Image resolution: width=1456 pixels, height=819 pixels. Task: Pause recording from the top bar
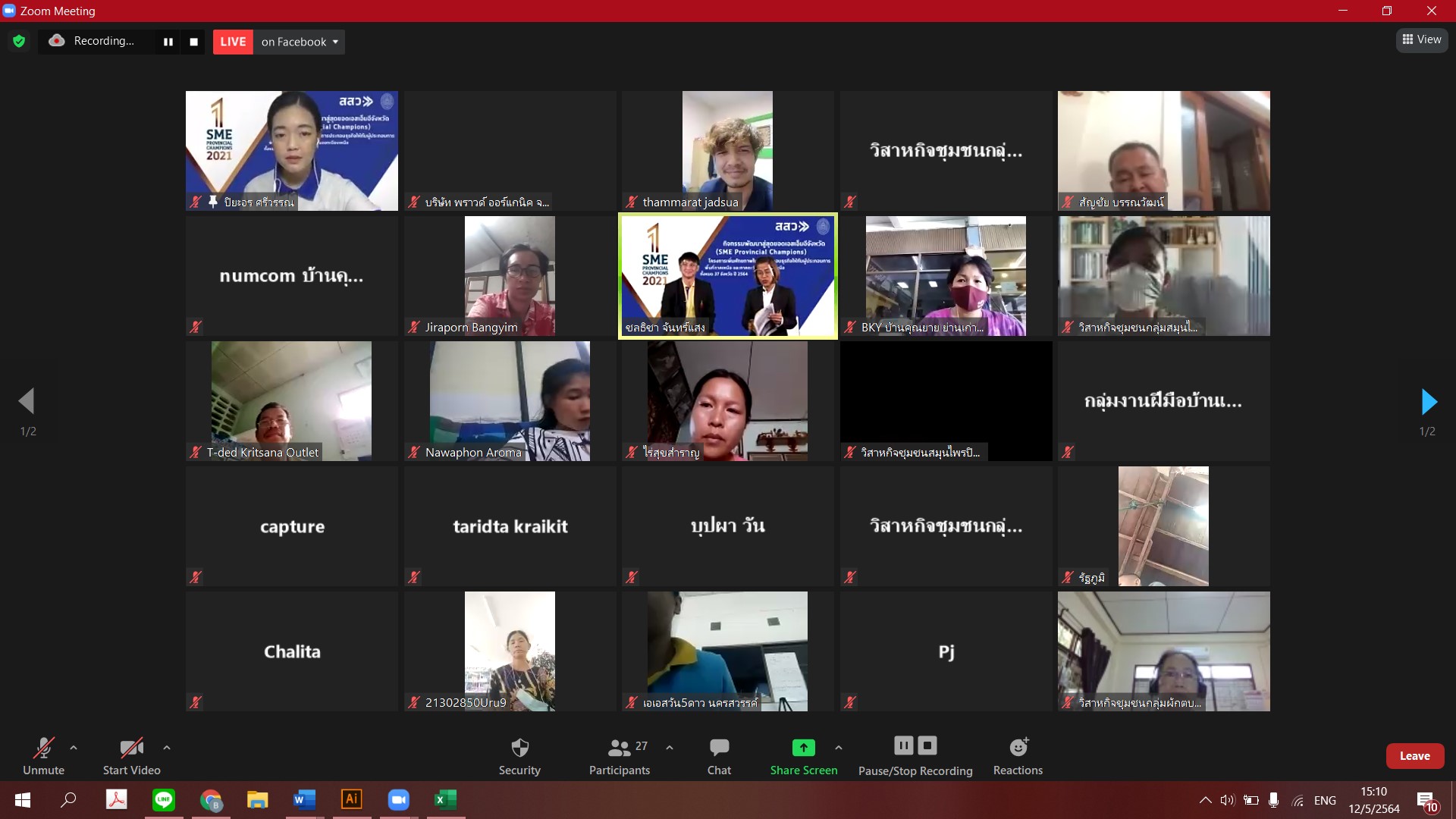pyautogui.click(x=168, y=42)
